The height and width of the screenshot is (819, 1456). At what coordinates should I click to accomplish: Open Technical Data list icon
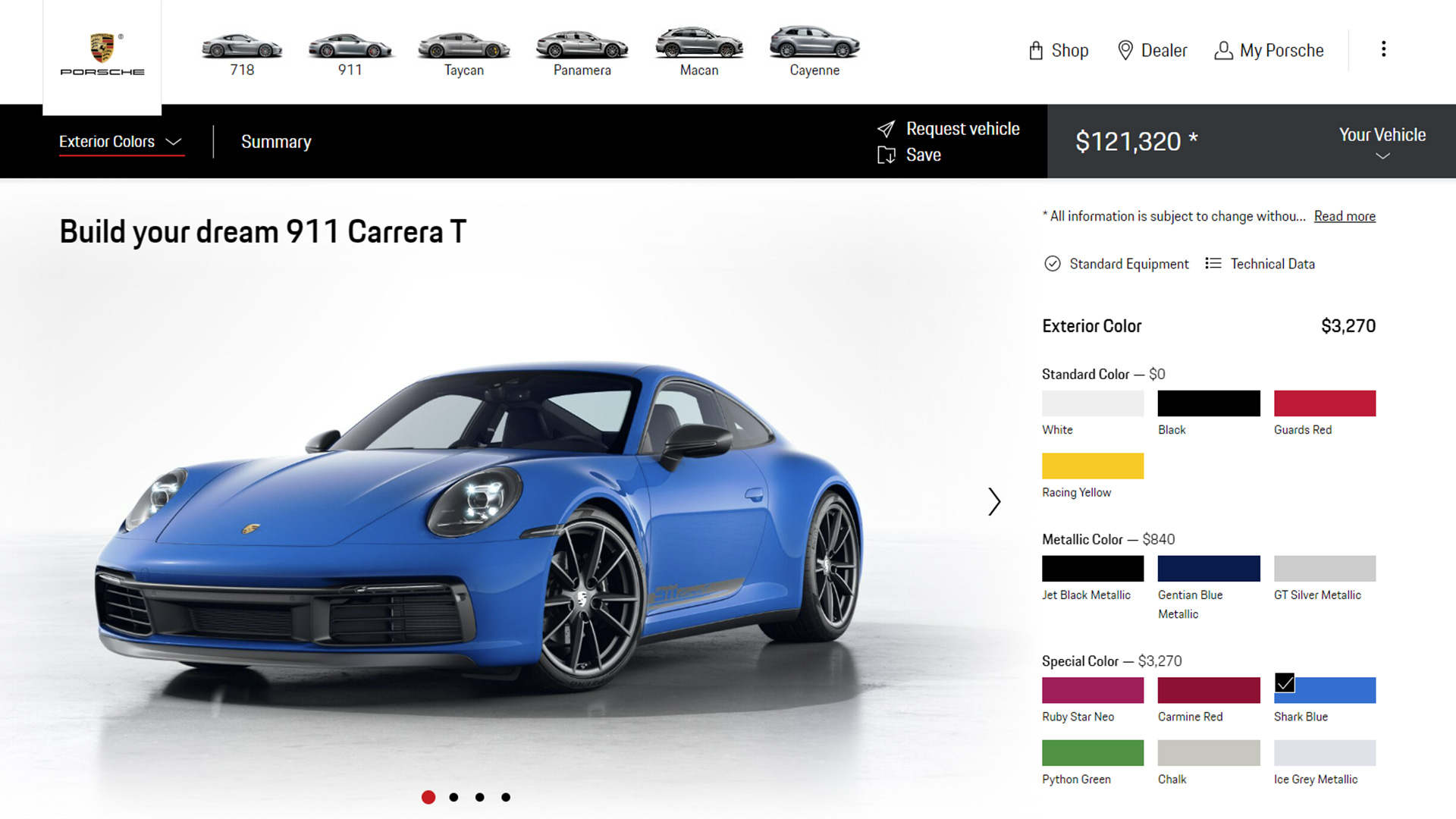tap(1213, 263)
